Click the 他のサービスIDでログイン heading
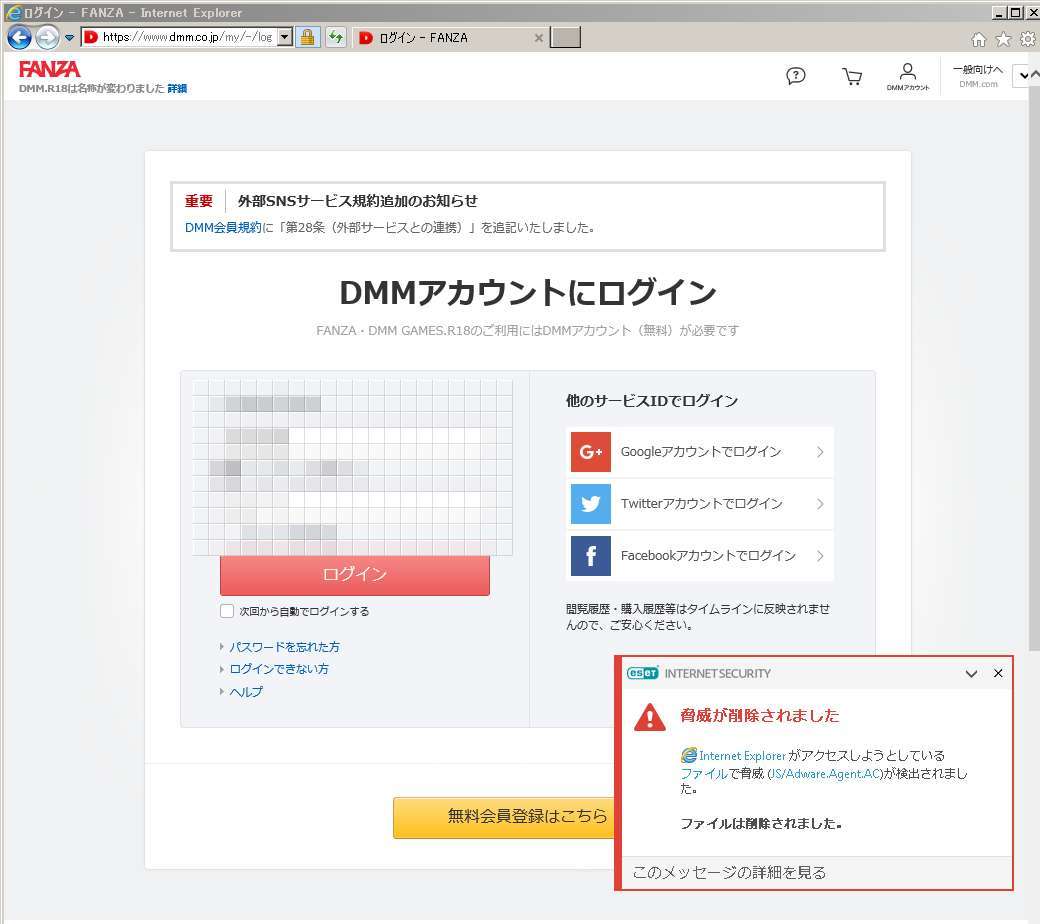Screen dimensions: 1040x924 tap(651, 401)
